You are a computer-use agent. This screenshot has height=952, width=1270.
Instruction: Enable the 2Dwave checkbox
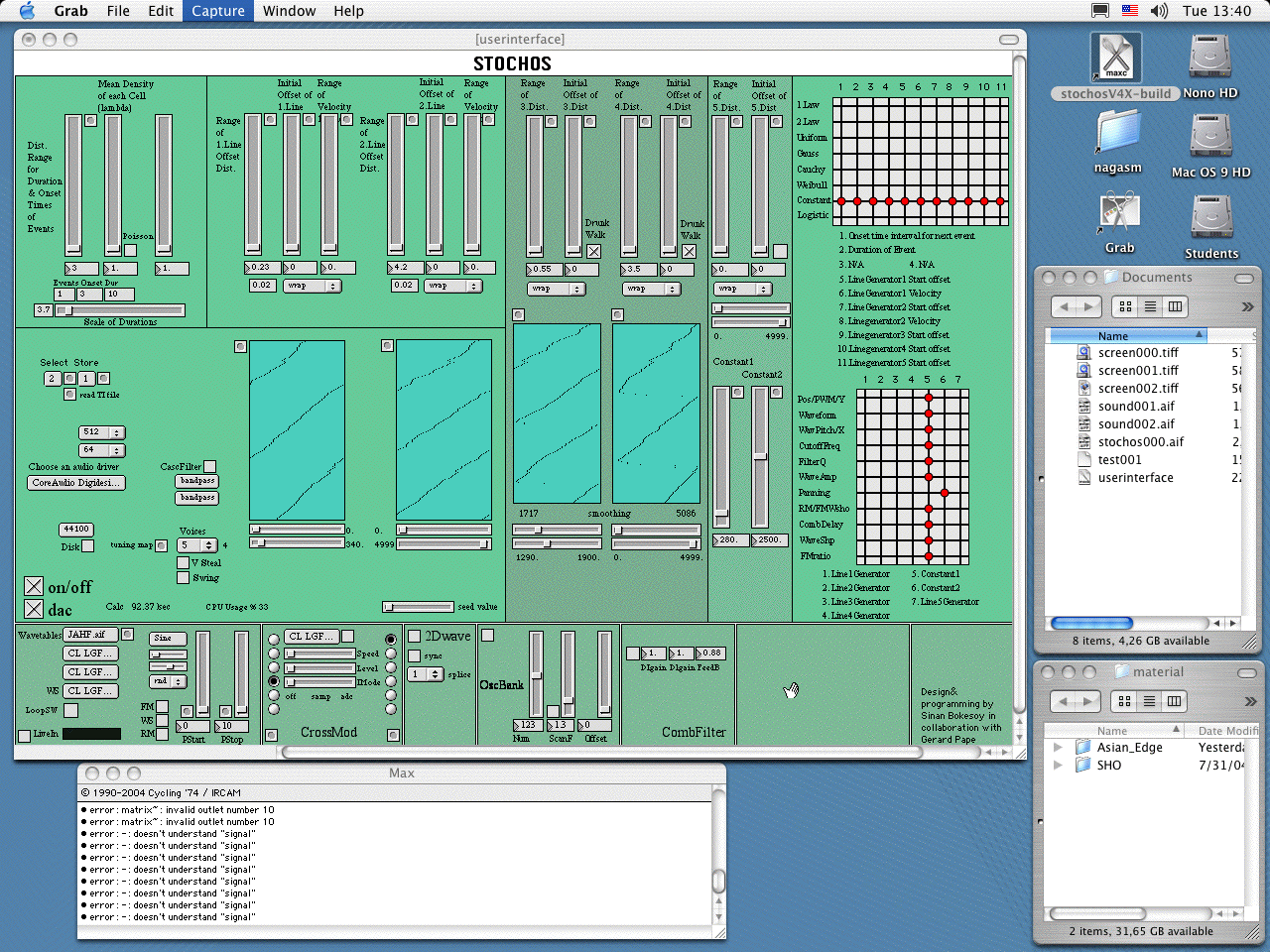415,637
